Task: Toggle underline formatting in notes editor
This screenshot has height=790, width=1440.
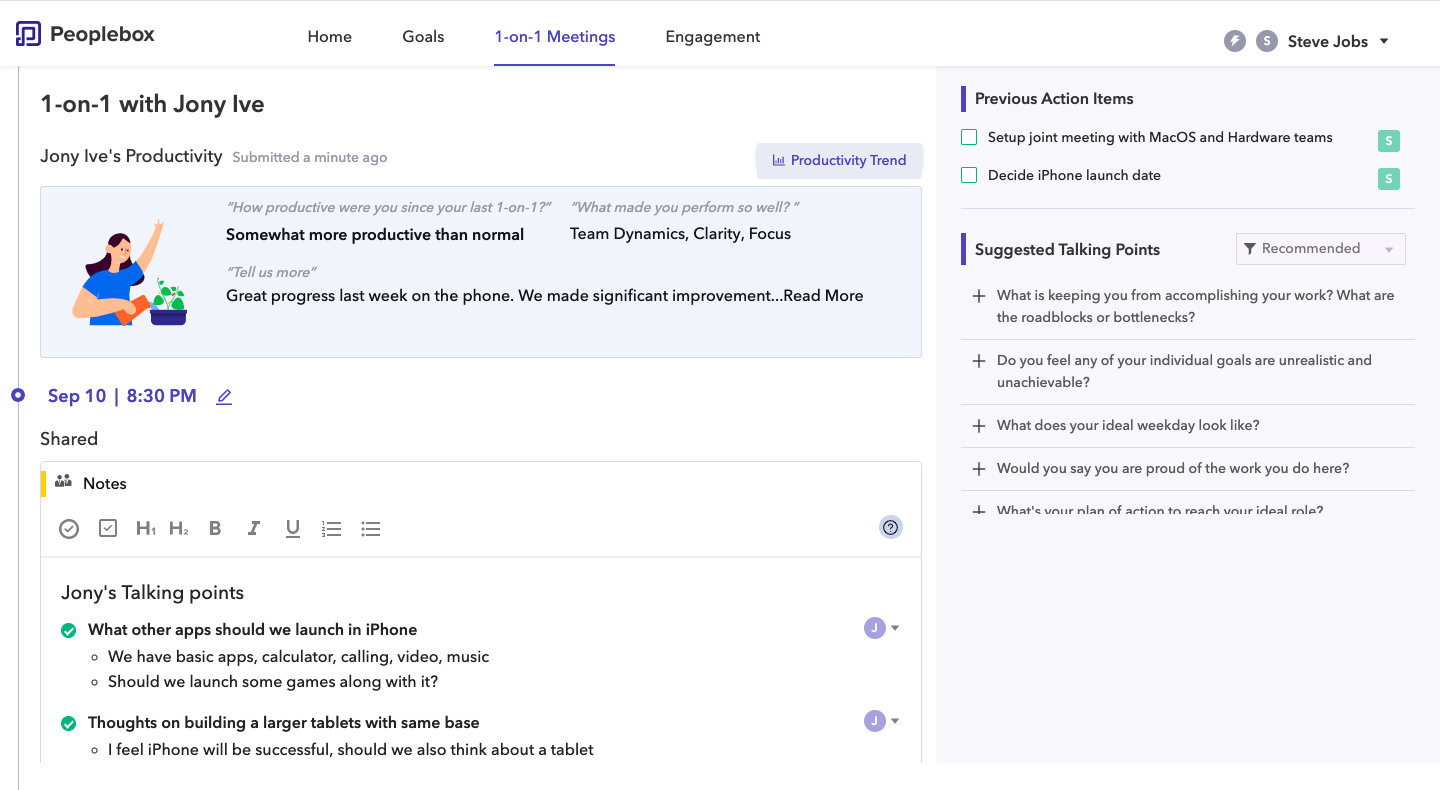Action: point(292,528)
